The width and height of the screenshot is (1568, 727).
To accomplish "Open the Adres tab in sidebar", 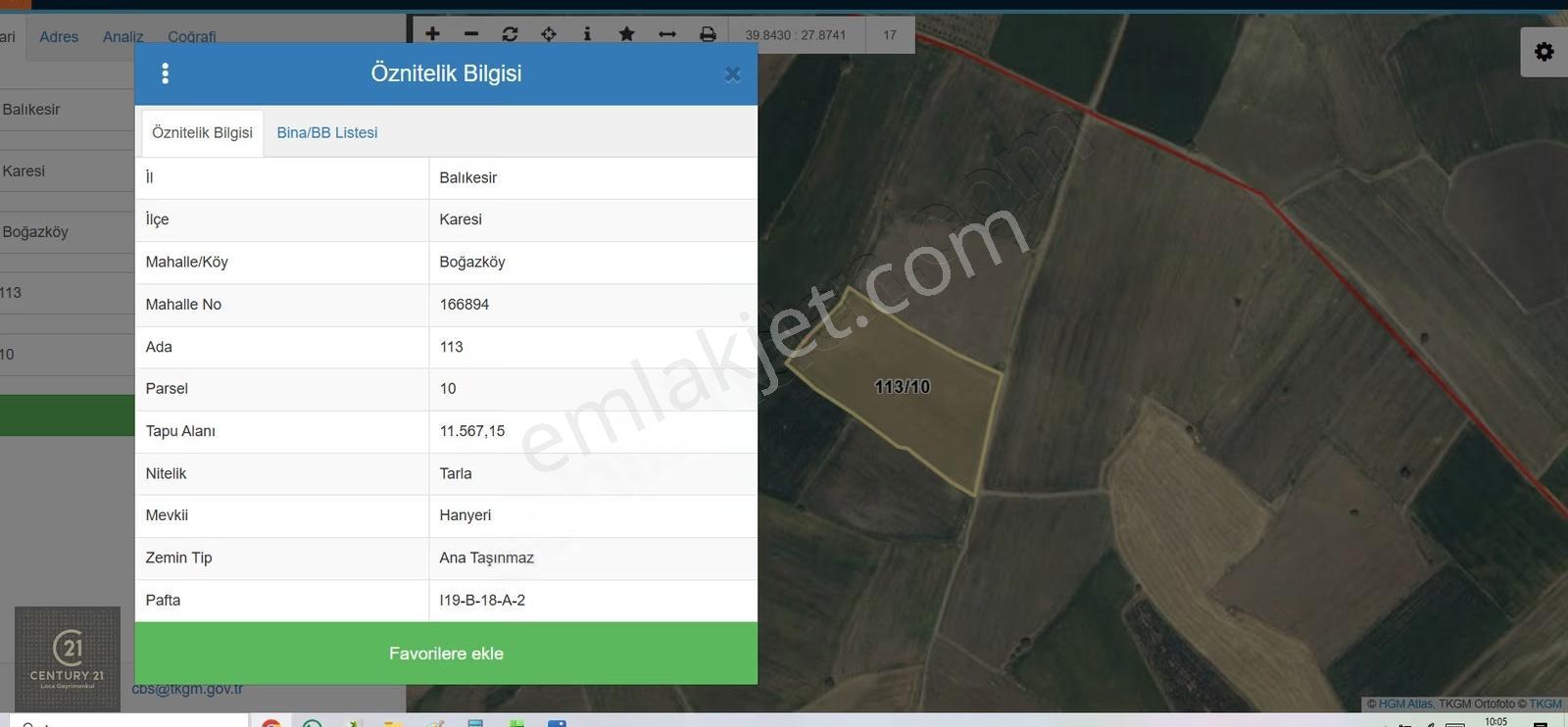I will click(59, 36).
